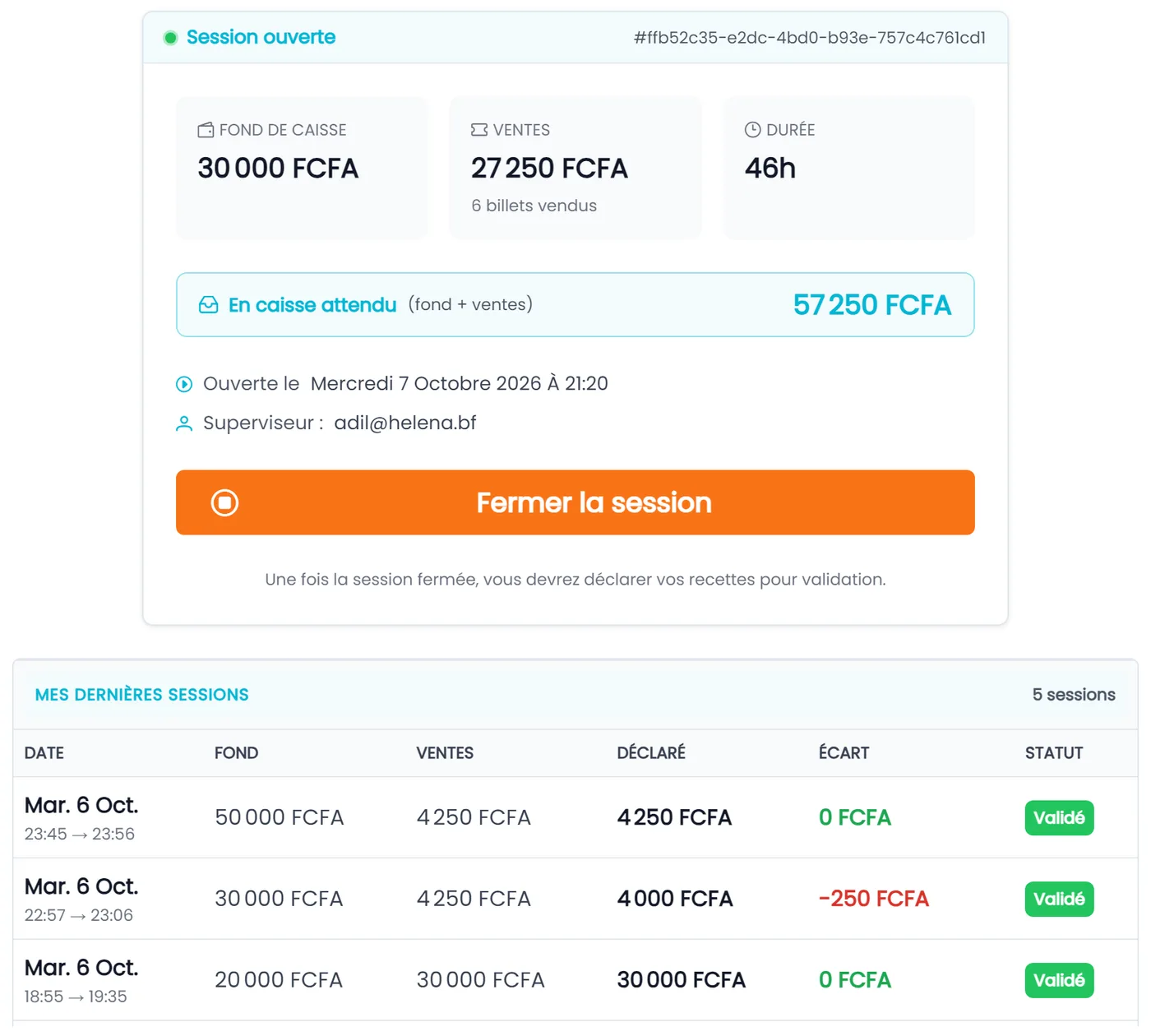Click the 50 000 FCFA fond cell
Image resolution: width=1151 pixels, height=1036 pixels.
280,818
